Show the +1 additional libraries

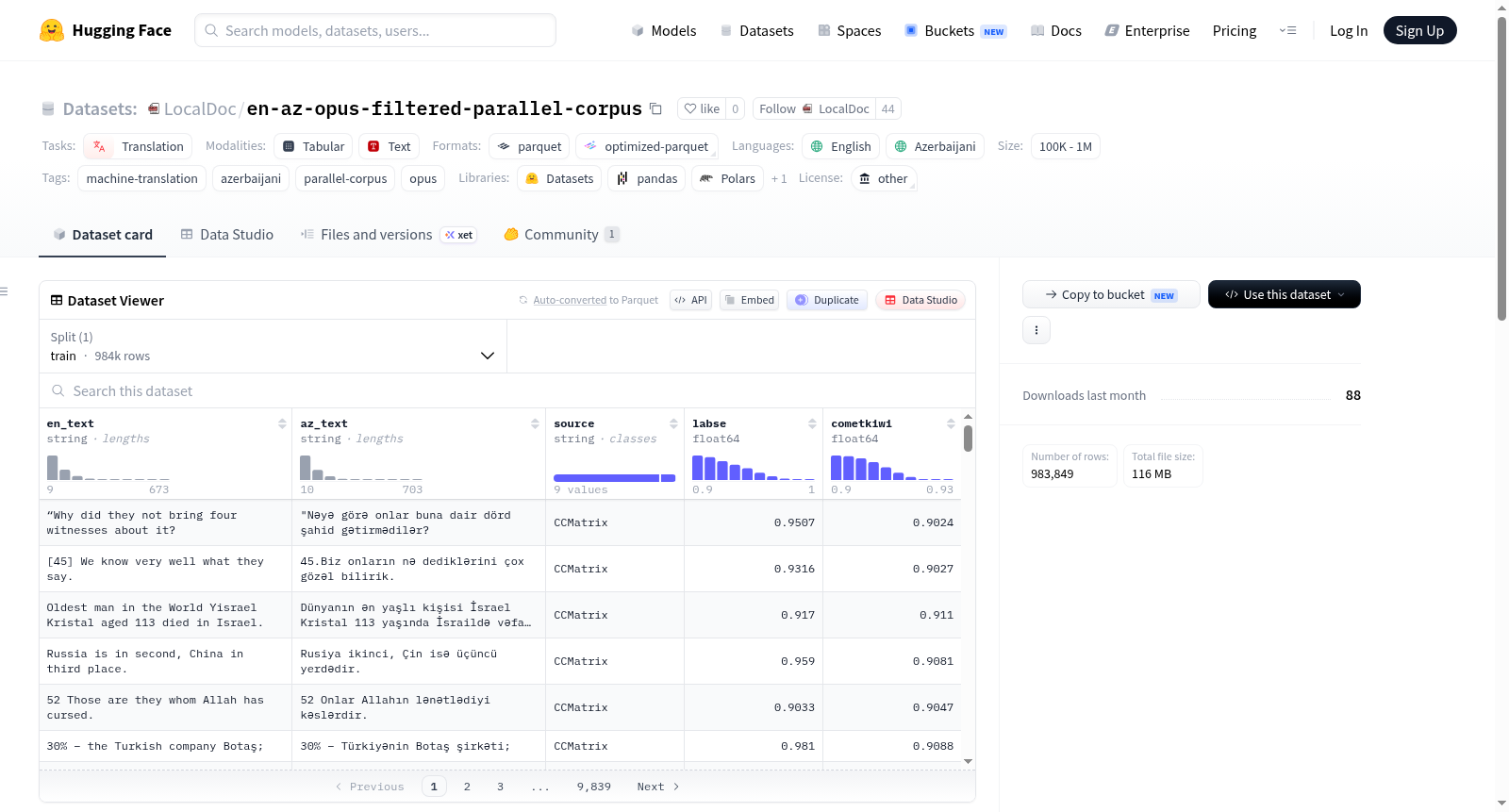(779, 178)
